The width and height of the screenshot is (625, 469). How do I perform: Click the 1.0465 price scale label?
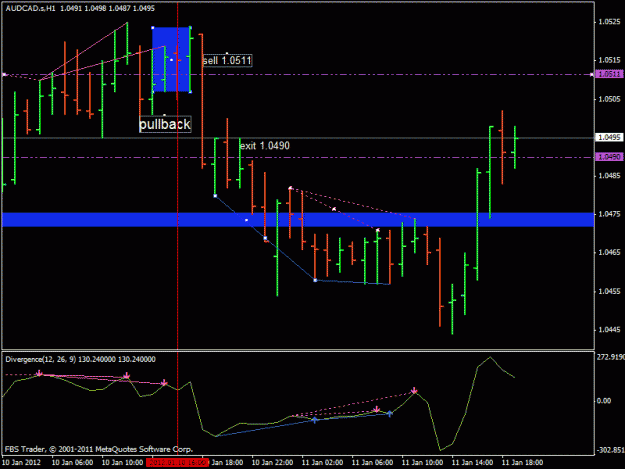[609, 253]
